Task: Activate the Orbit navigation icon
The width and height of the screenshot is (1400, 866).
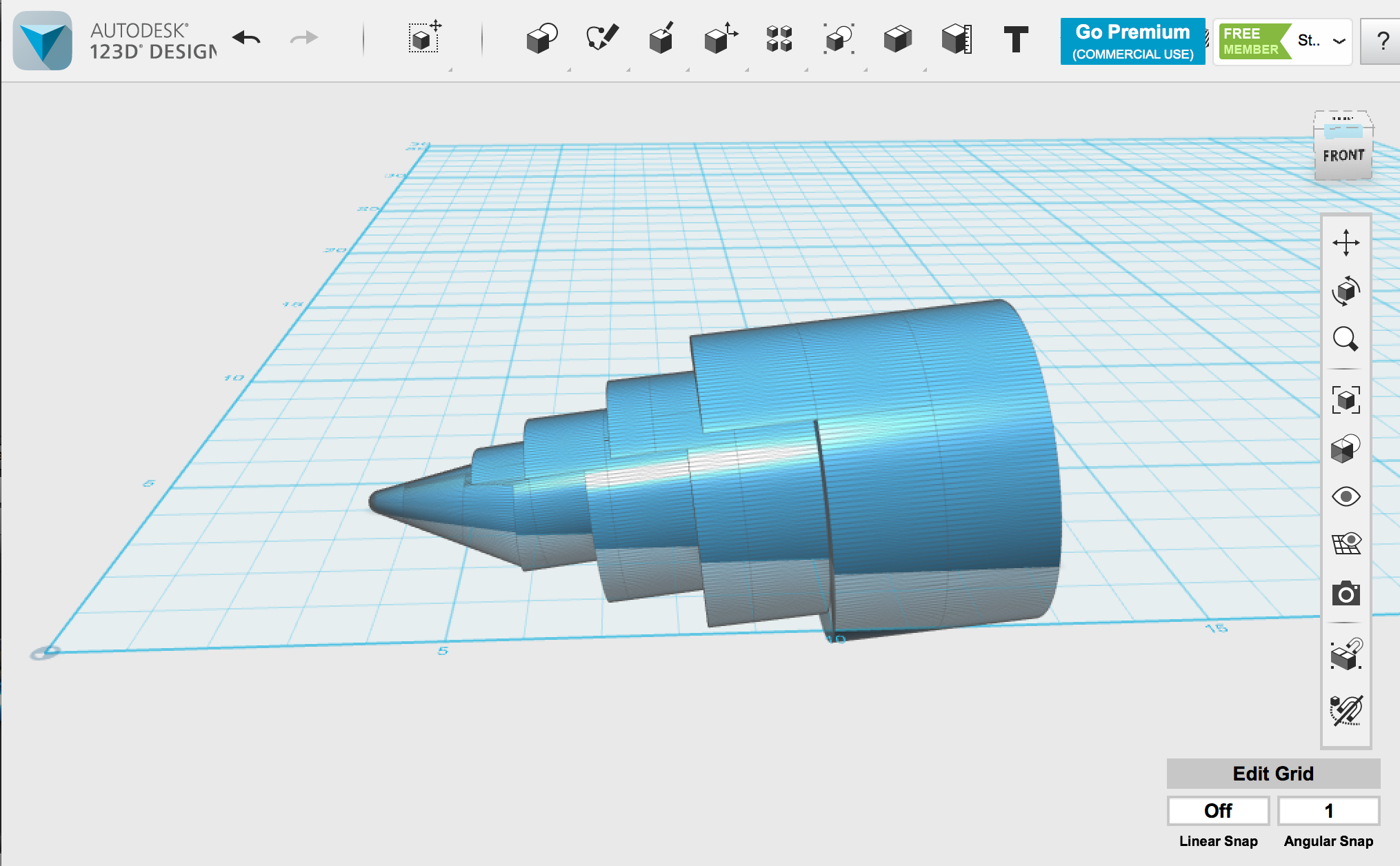Action: [x=1345, y=290]
